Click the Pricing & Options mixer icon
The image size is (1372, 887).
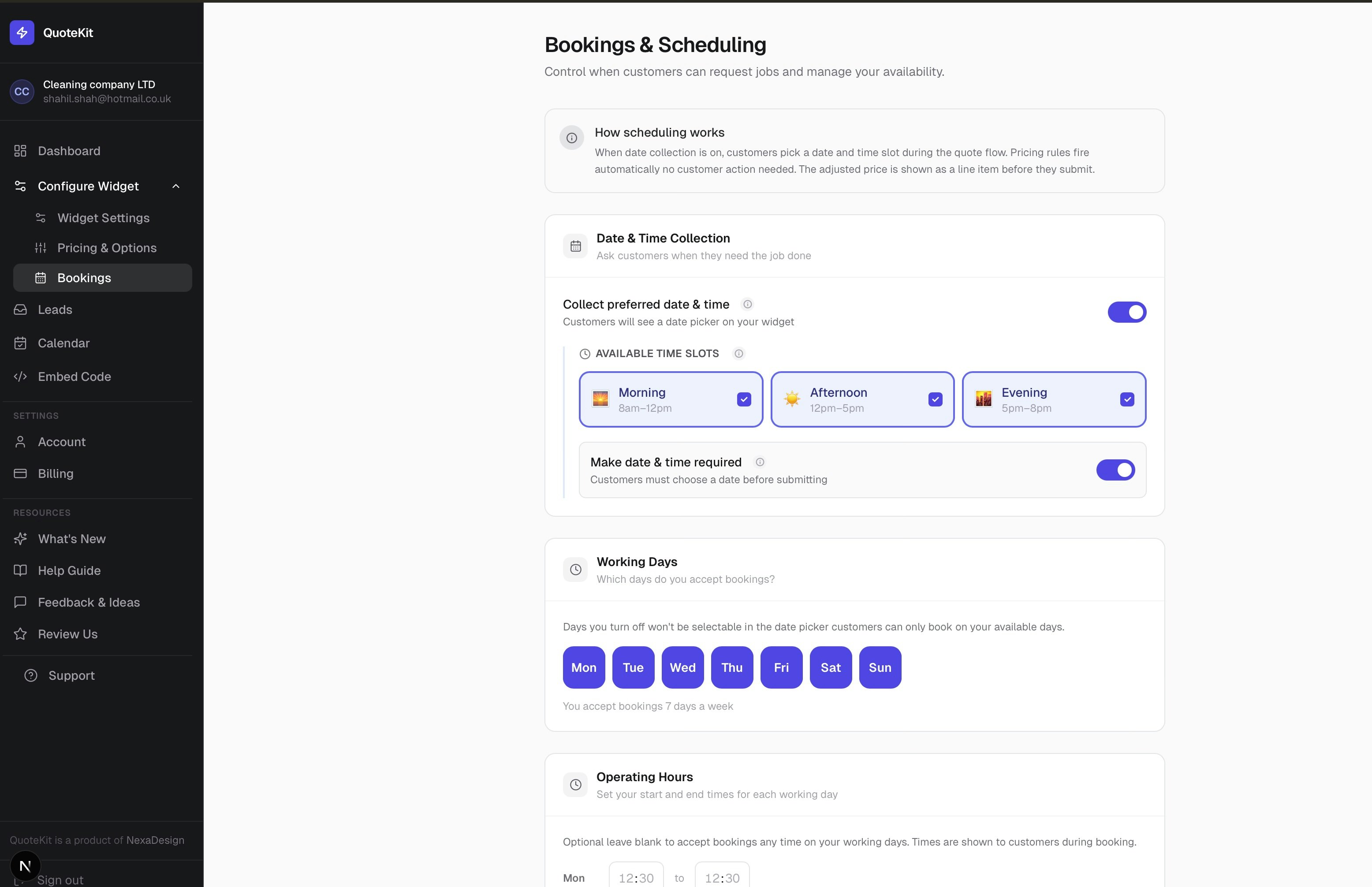40,248
